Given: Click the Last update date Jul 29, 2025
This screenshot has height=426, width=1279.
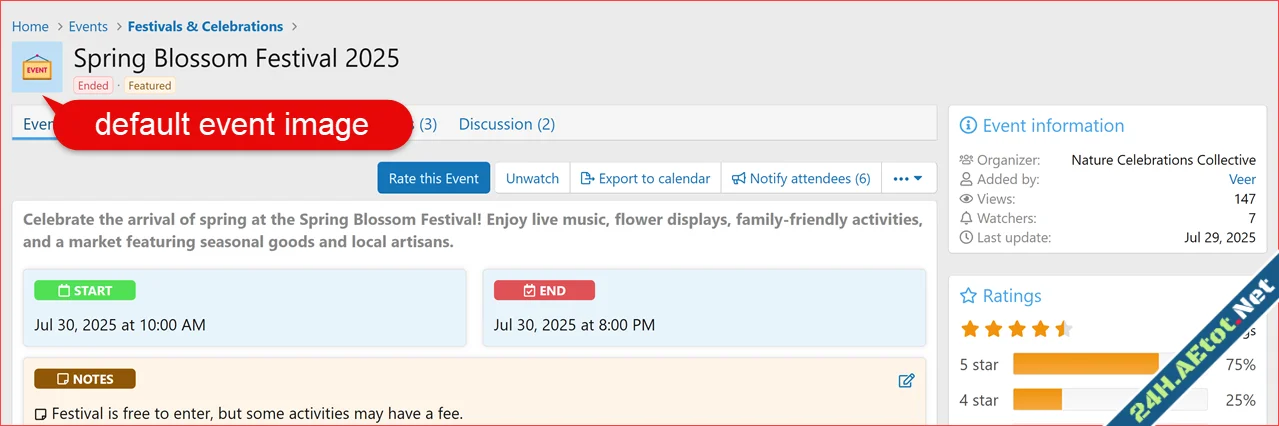Looking at the screenshot, I should point(1219,237).
